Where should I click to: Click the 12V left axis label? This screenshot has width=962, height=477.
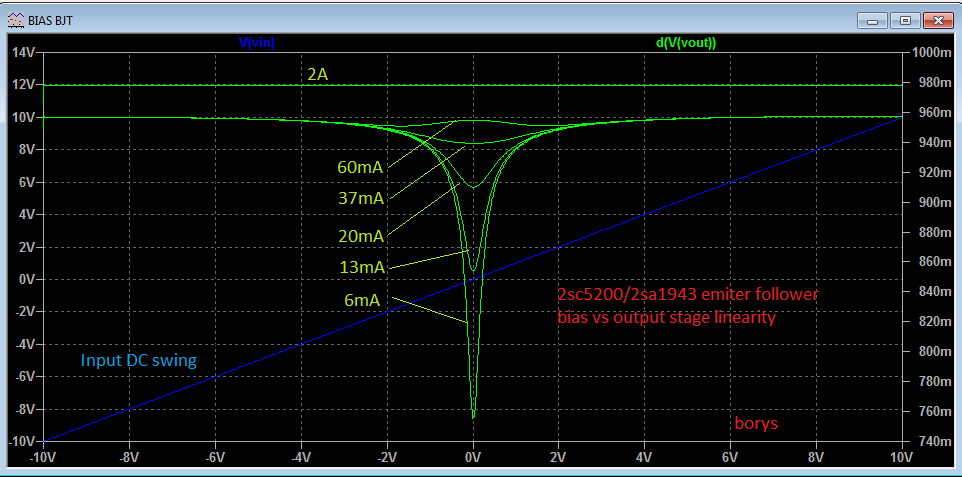pyautogui.click(x=25, y=85)
